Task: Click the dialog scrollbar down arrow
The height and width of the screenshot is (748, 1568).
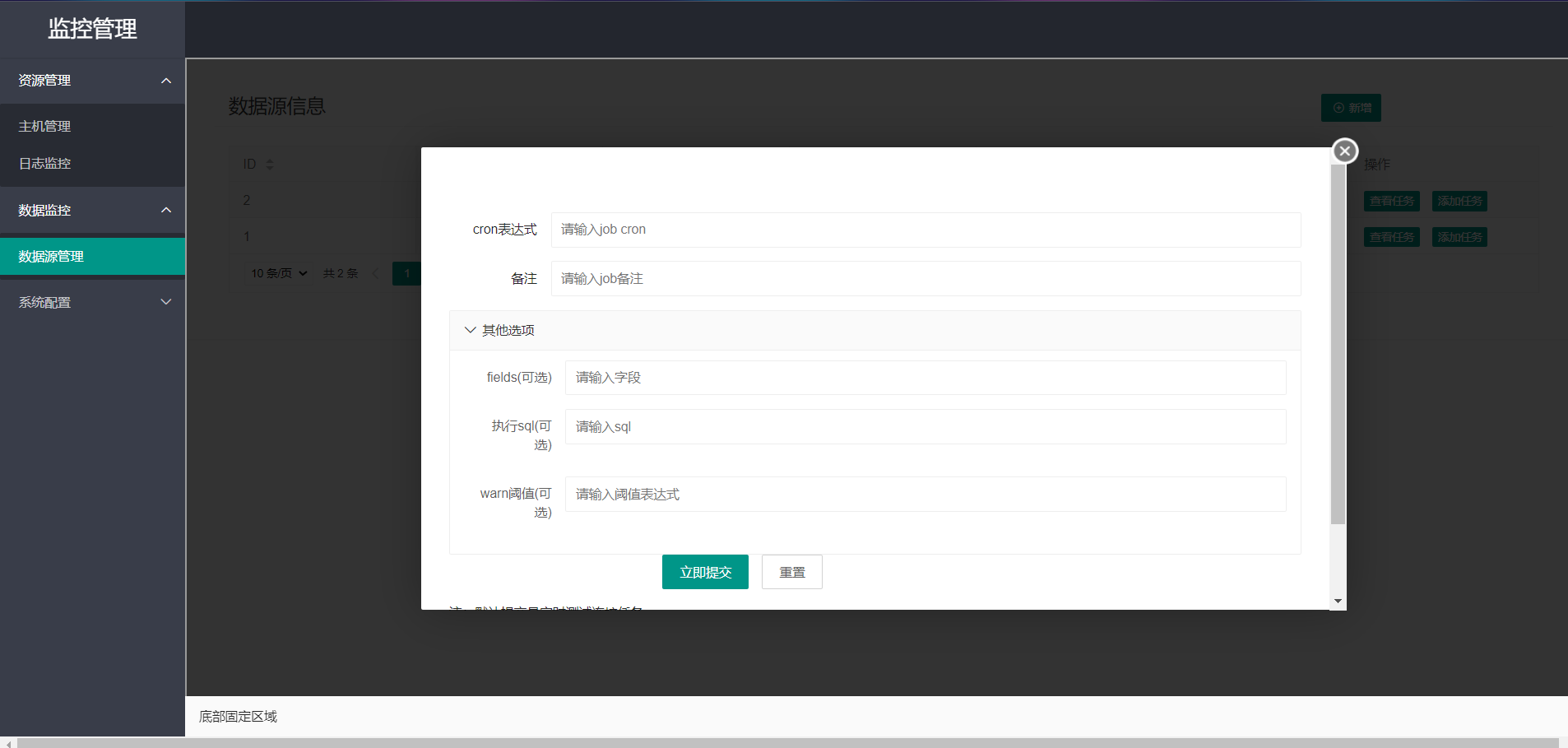Action: [x=1338, y=602]
